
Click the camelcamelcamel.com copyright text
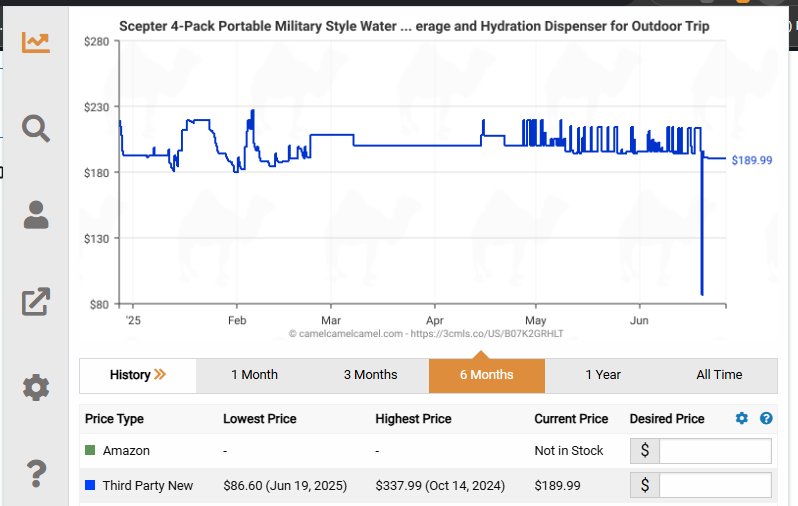tap(426, 334)
